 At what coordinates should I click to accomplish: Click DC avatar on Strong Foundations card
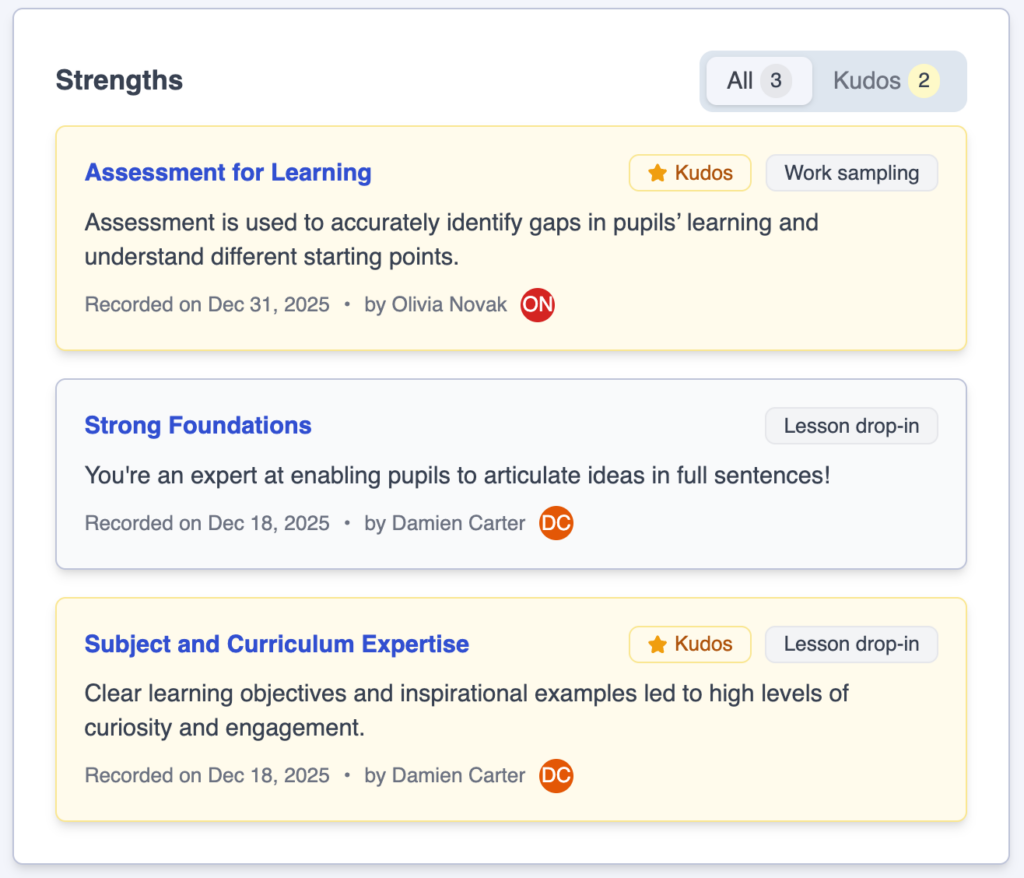tap(556, 523)
